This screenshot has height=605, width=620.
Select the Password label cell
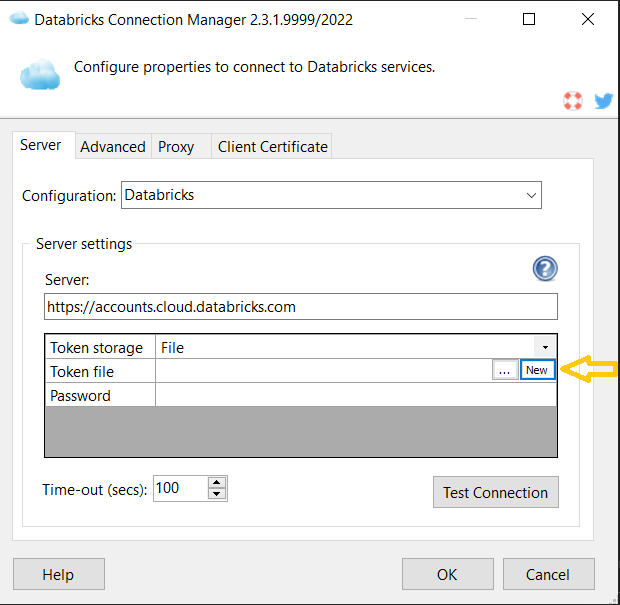click(100, 395)
